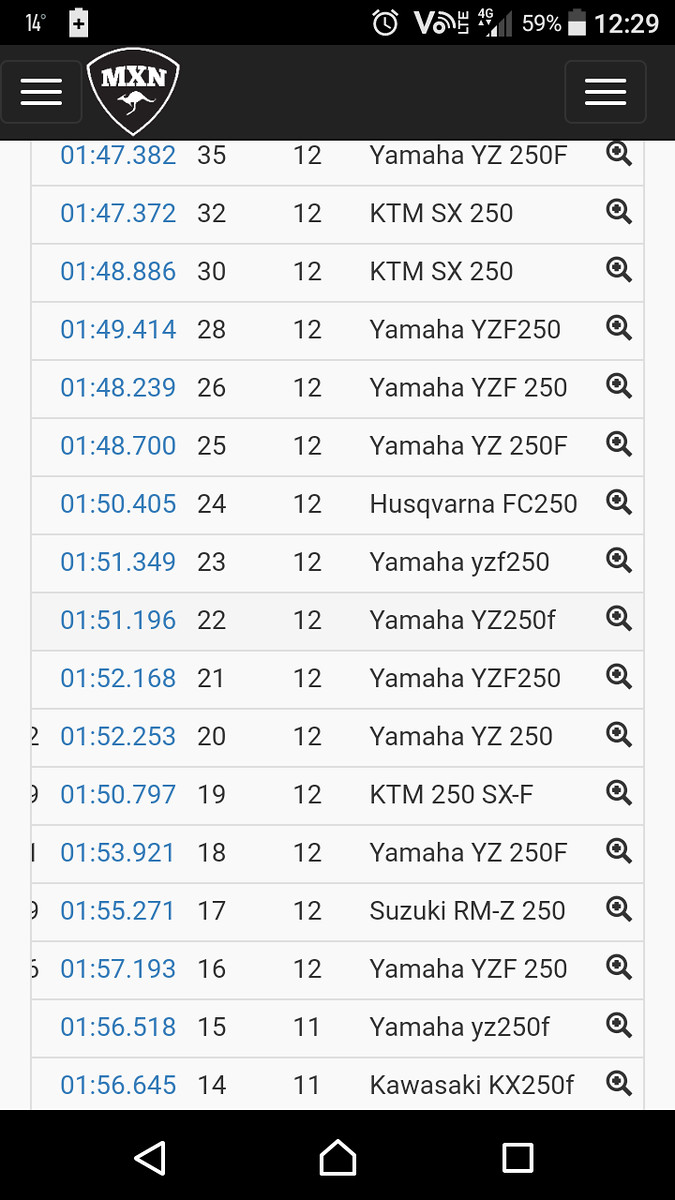Open the 01:53.921 lap time
Image resolution: width=675 pixels, height=1200 pixels.
pos(118,853)
